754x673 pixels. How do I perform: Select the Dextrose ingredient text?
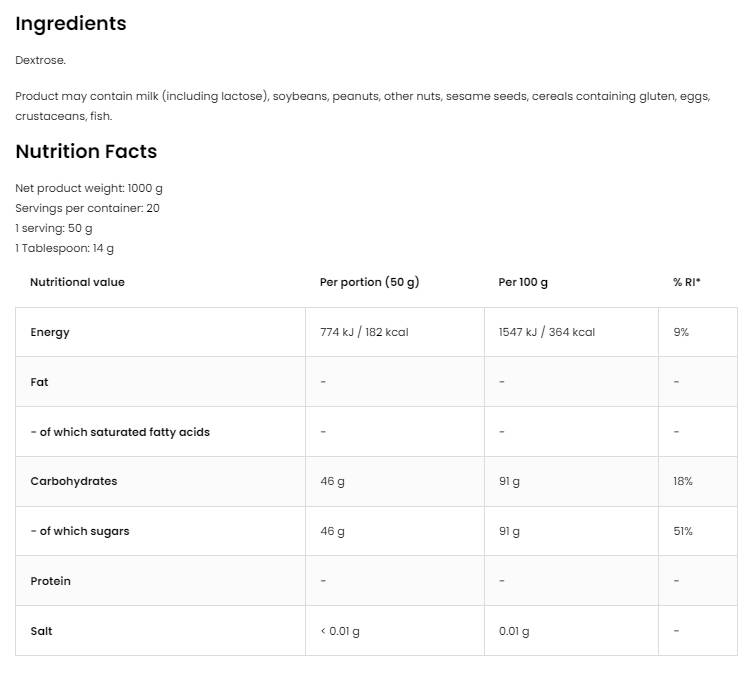pyautogui.click(x=40, y=60)
